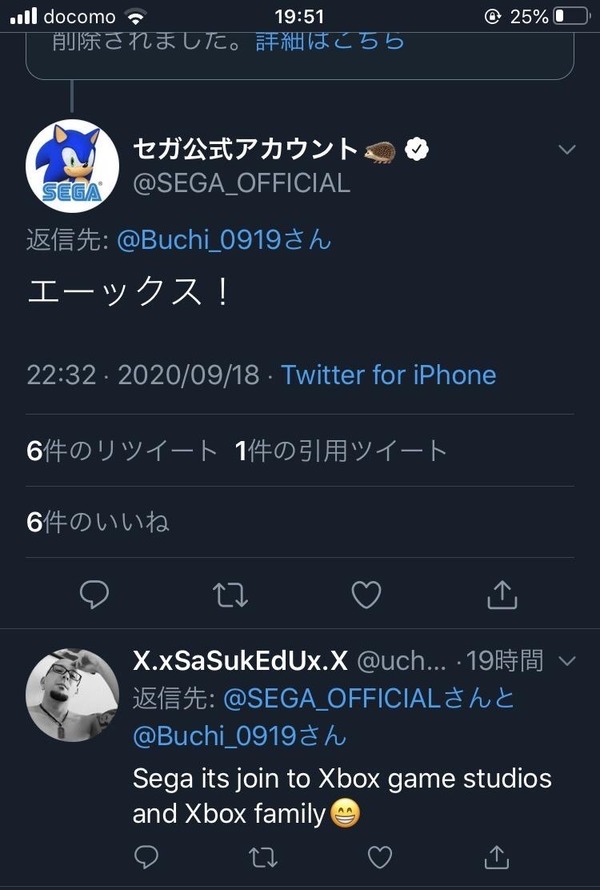The image size is (600, 890).
Task: Share the SEGA official tweet
Action: [x=502, y=594]
